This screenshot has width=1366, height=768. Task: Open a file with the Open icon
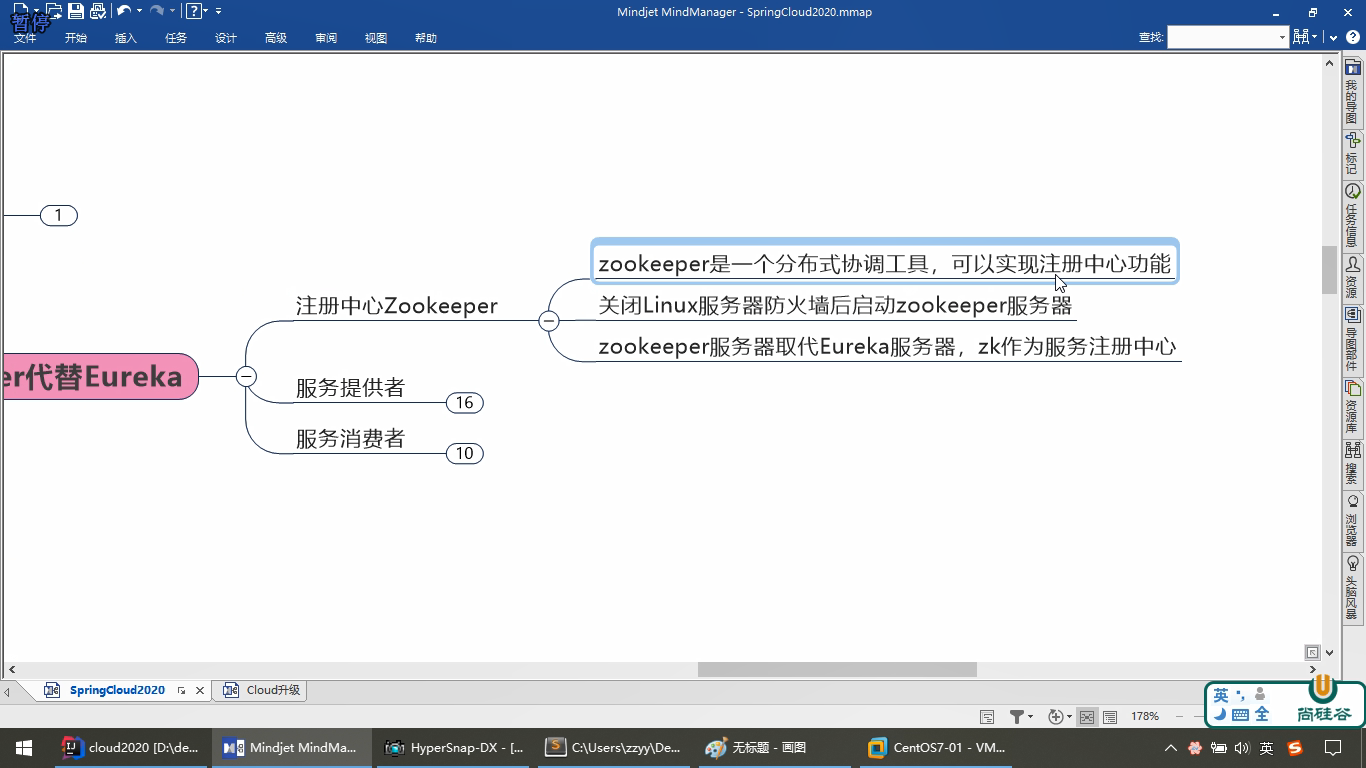tap(53, 11)
